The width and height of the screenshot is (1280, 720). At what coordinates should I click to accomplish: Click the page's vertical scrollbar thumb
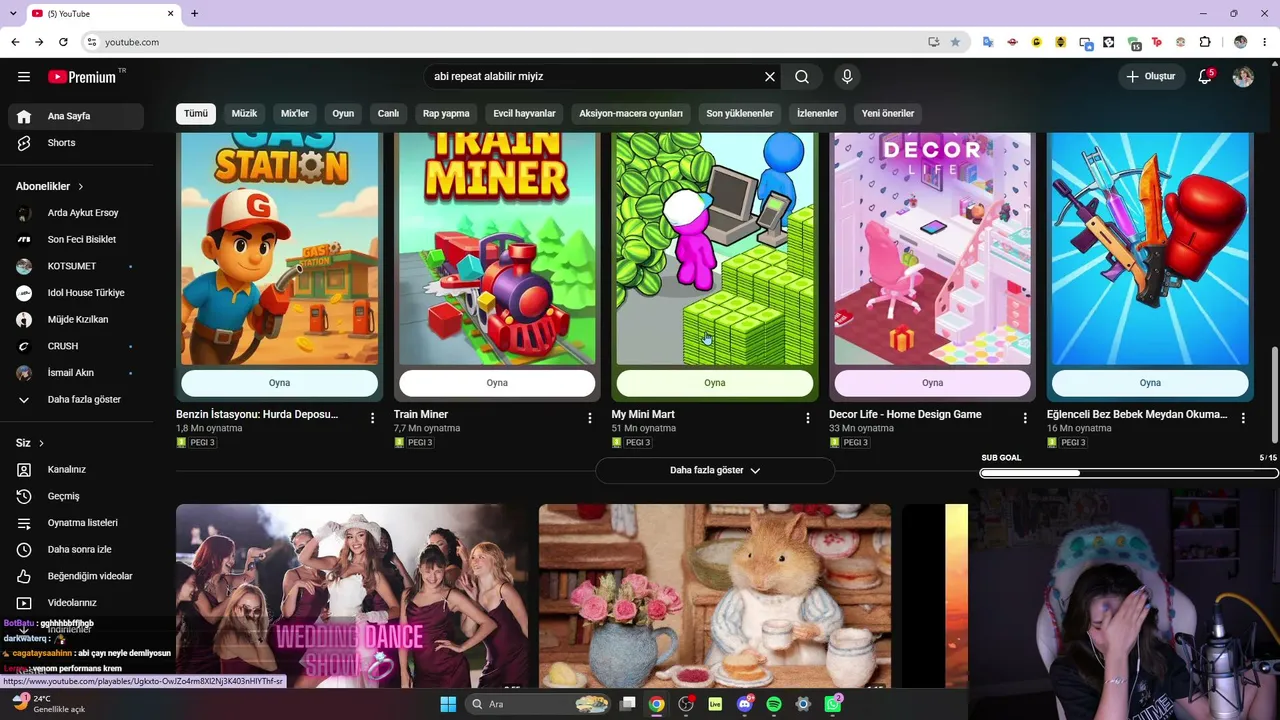(x=1274, y=393)
